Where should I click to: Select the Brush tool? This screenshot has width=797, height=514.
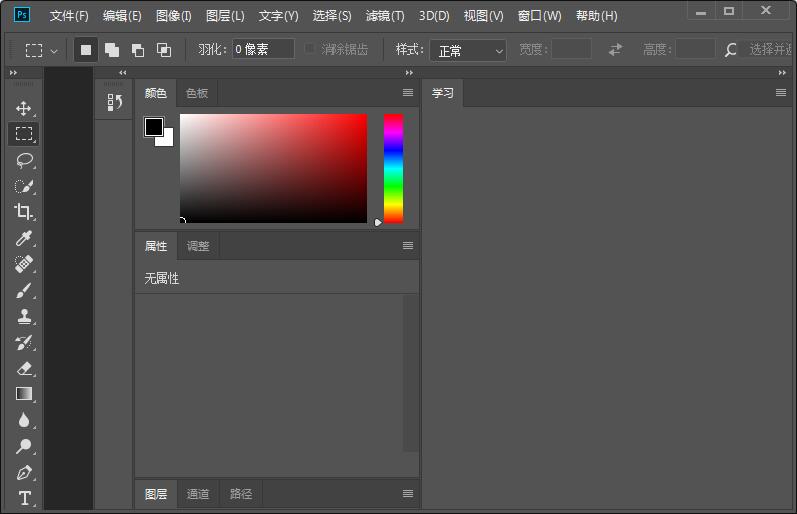(24, 290)
